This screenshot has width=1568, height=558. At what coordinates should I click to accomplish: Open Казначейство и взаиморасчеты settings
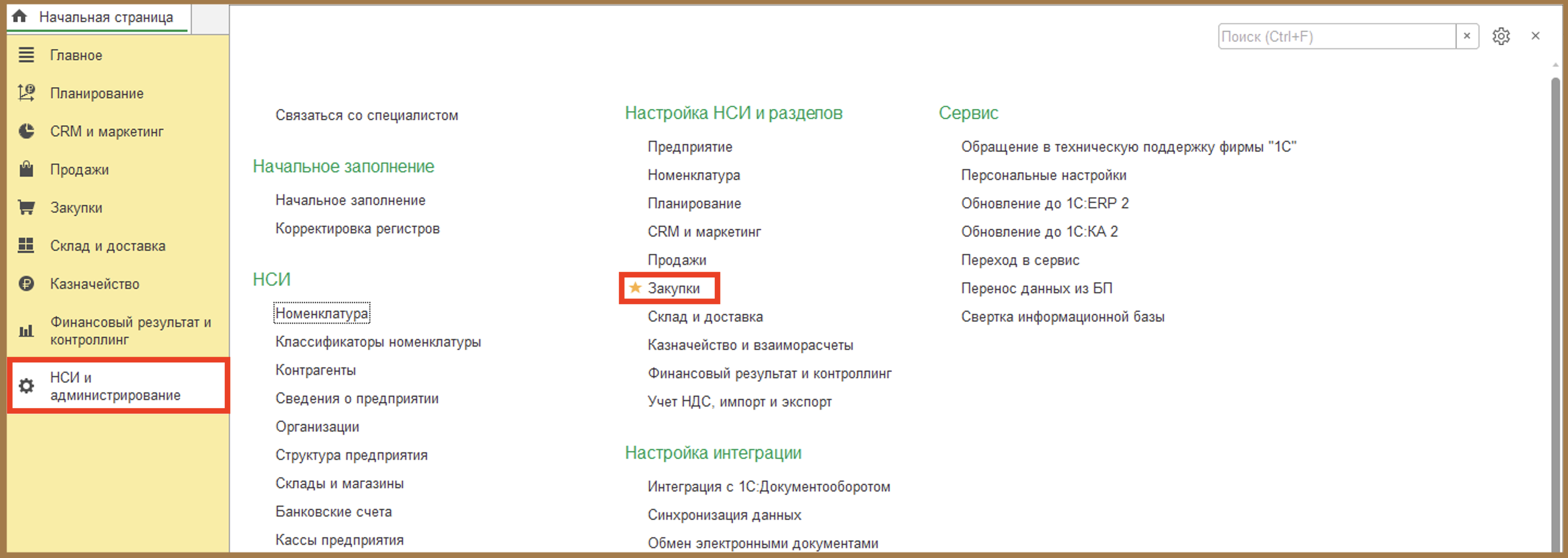pyautogui.click(x=750, y=345)
